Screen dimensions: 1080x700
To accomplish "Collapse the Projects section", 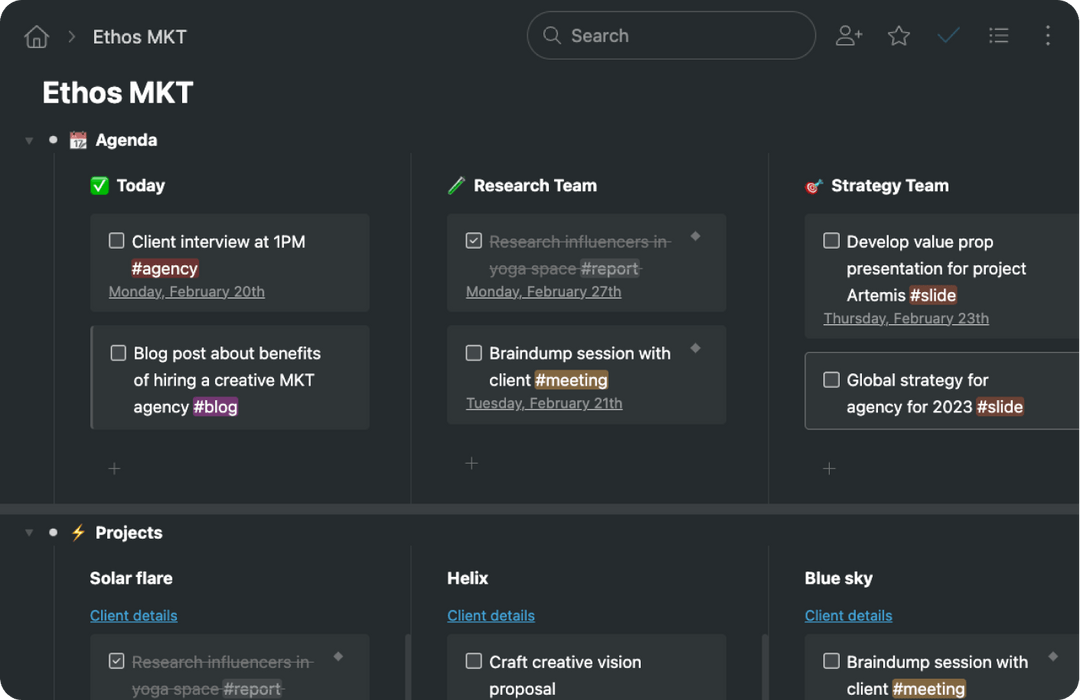I will [x=29, y=533].
